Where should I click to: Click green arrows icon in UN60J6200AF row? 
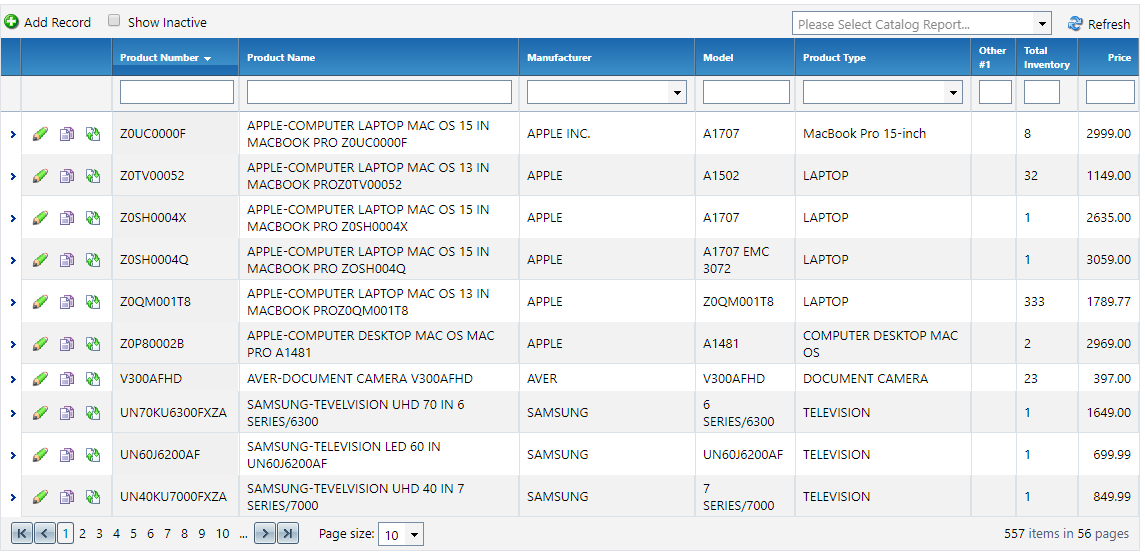(x=92, y=455)
